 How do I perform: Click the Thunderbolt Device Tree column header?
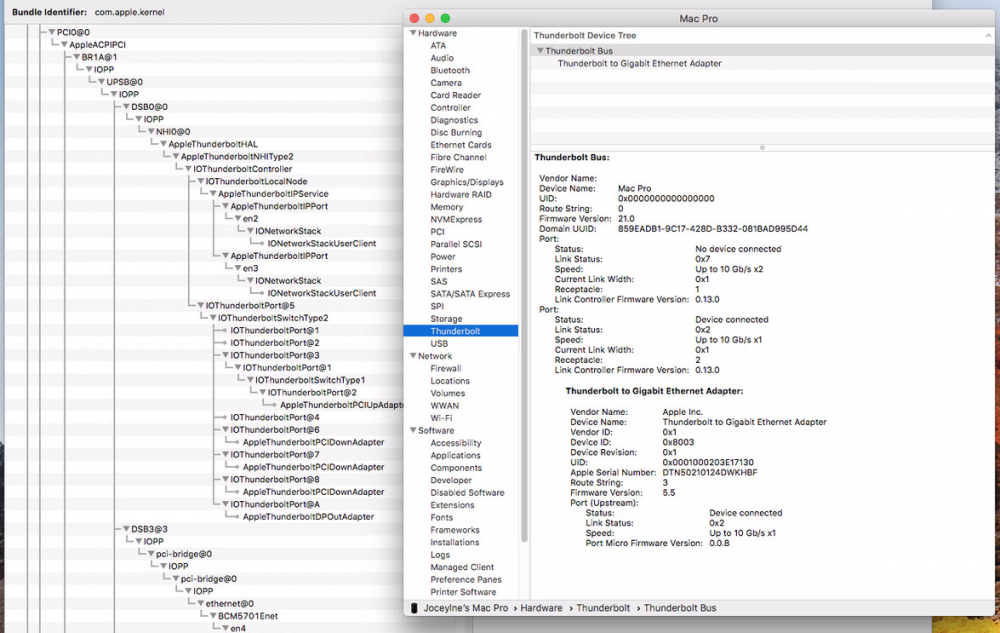pos(584,36)
